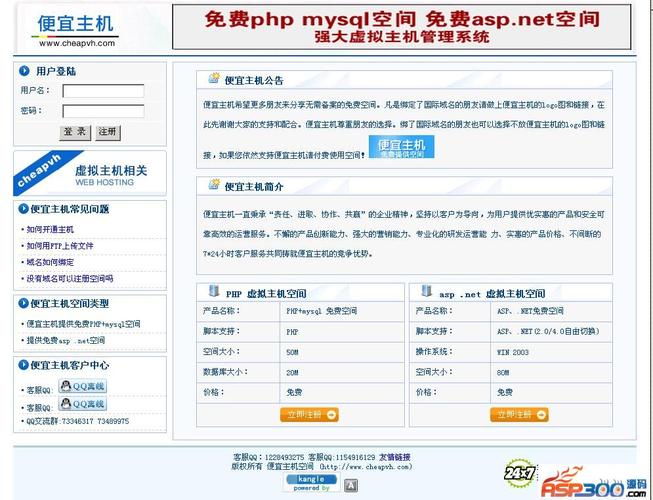
Task: Click 立即注册 under asp .net hosting plan
Action: (519, 414)
